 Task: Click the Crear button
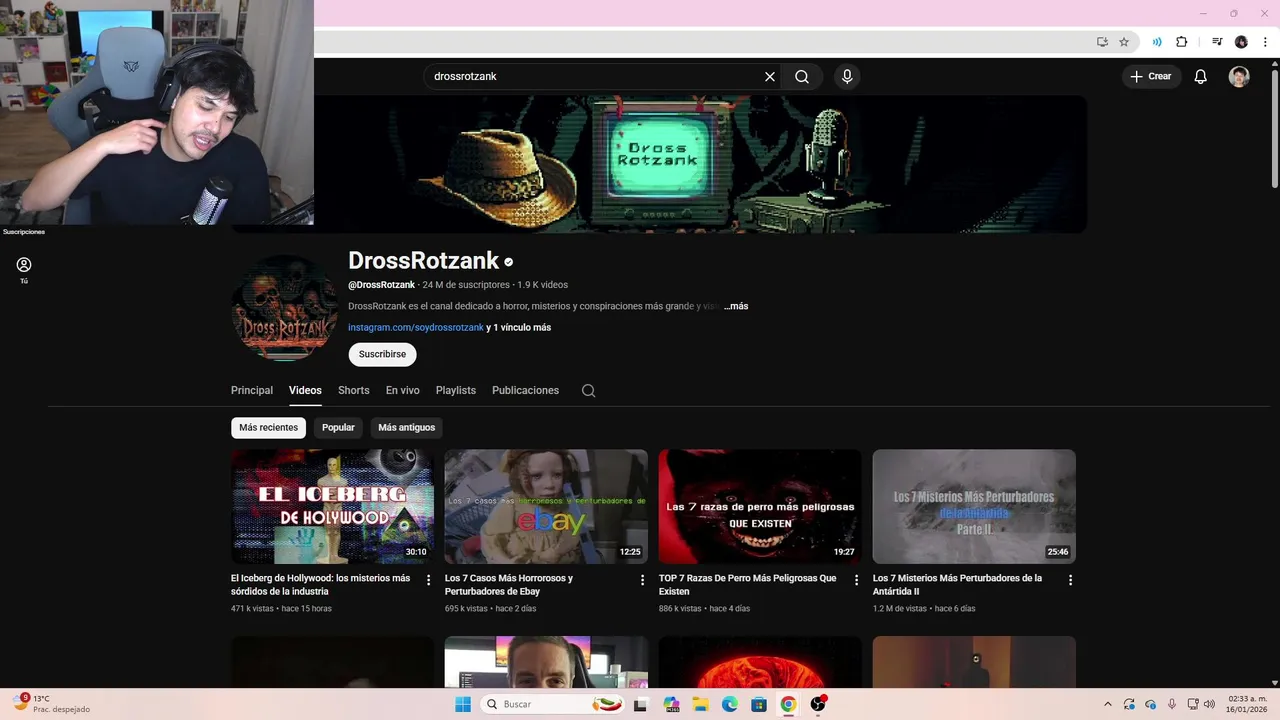1150,77
